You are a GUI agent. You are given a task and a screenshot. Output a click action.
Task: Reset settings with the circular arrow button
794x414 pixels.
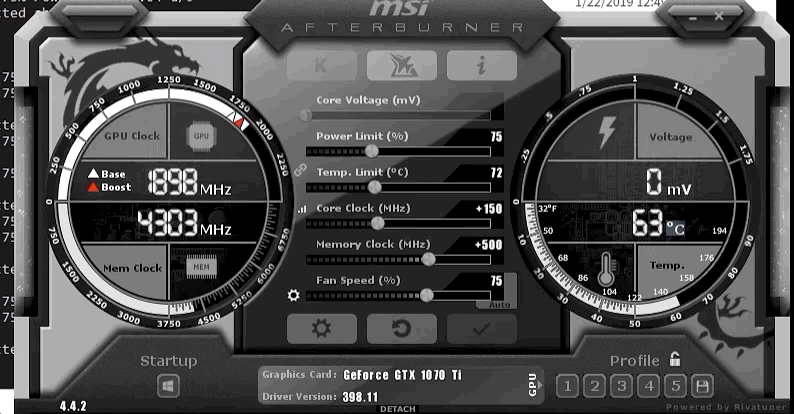402,328
